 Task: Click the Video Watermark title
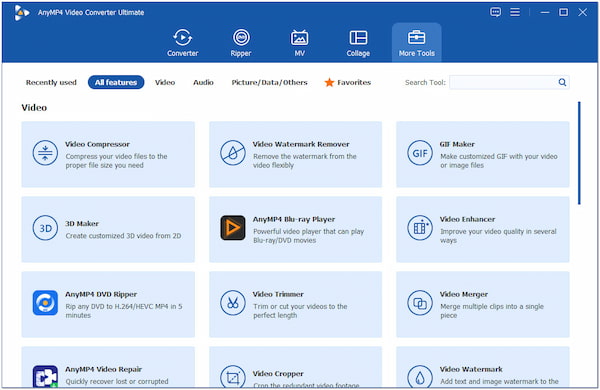coord(471,369)
